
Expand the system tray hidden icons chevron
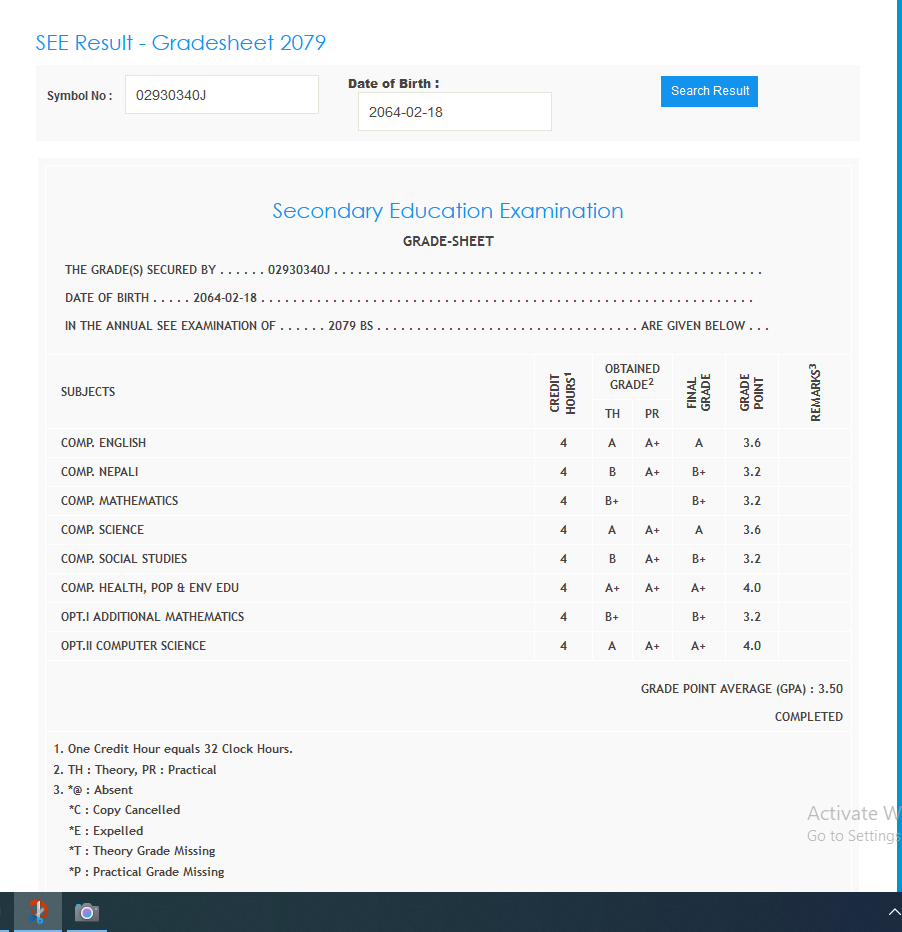coord(893,912)
